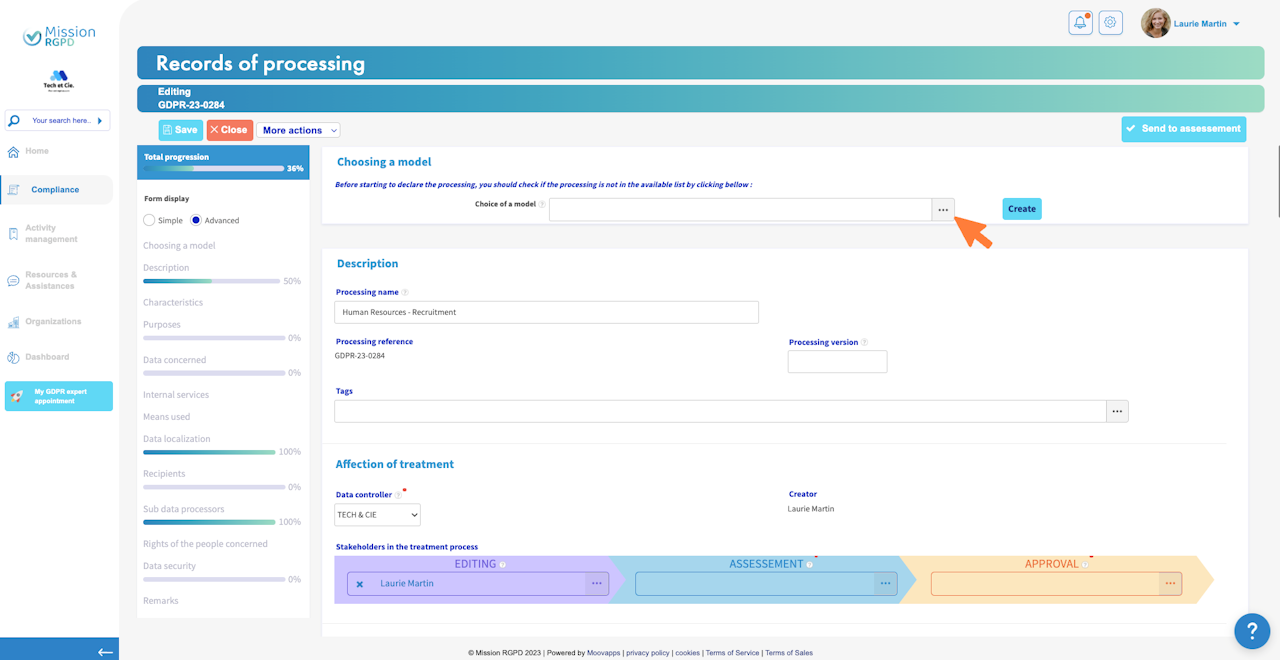Open the notifications bell icon
This screenshot has width=1280, height=660.
click(1080, 23)
